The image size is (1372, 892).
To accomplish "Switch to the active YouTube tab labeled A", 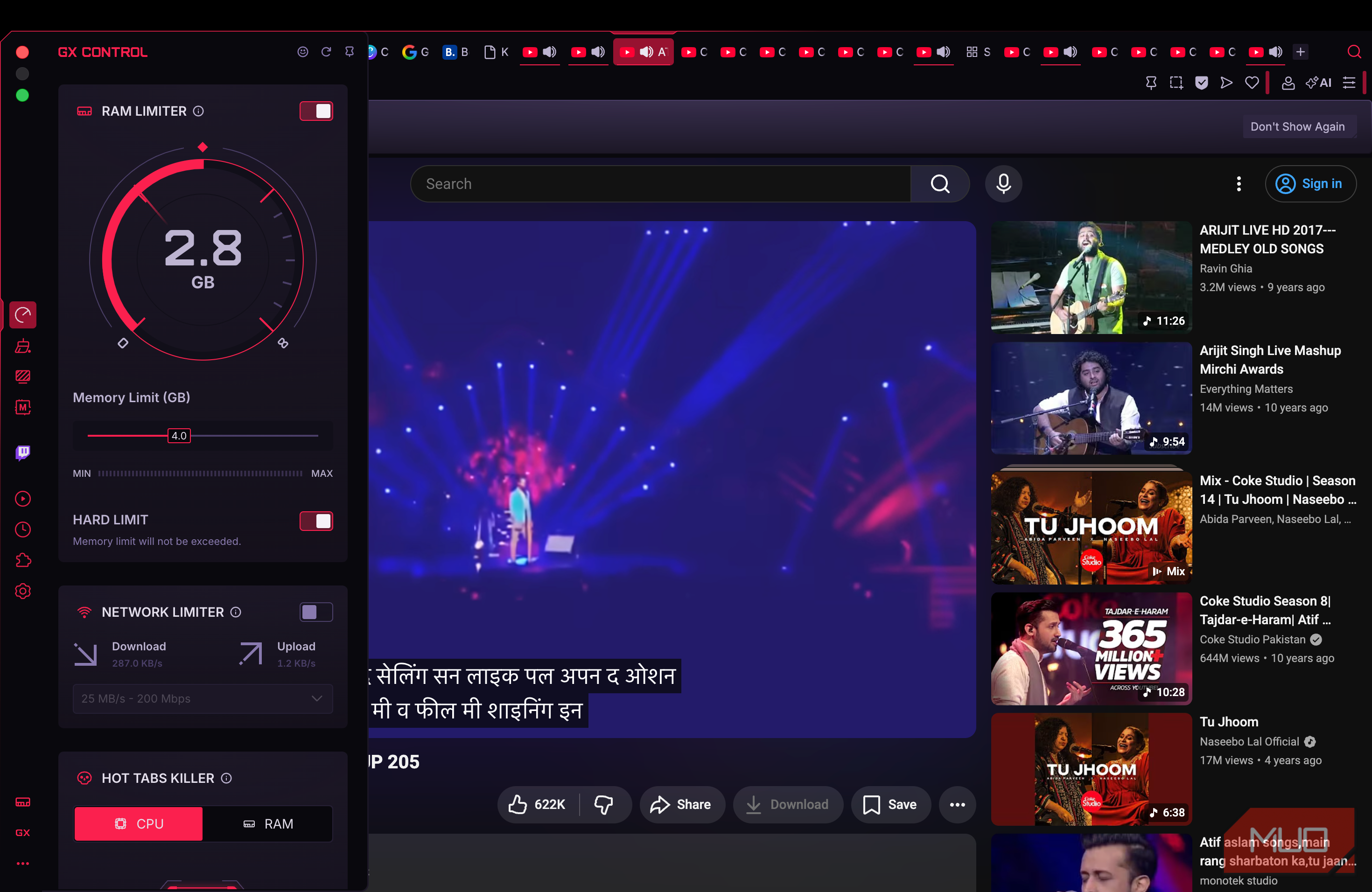I will coord(644,52).
